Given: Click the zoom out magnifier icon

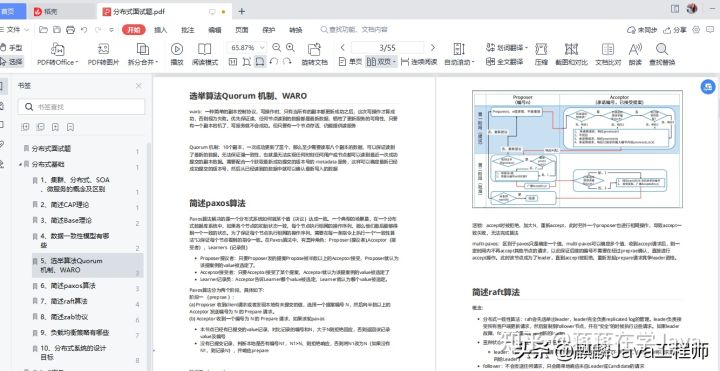Looking at the screenshot, I should pyautogui.click(x=276, y=47).
